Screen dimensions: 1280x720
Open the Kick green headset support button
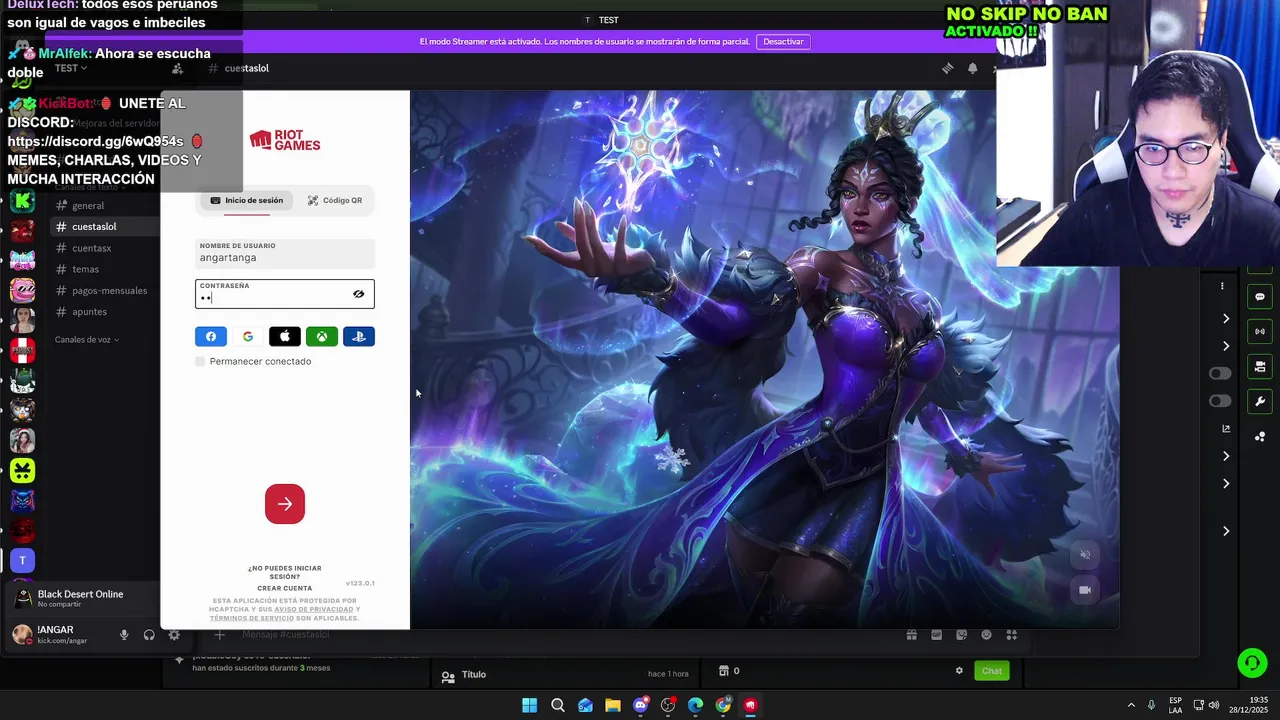[x=1252, y=663]
